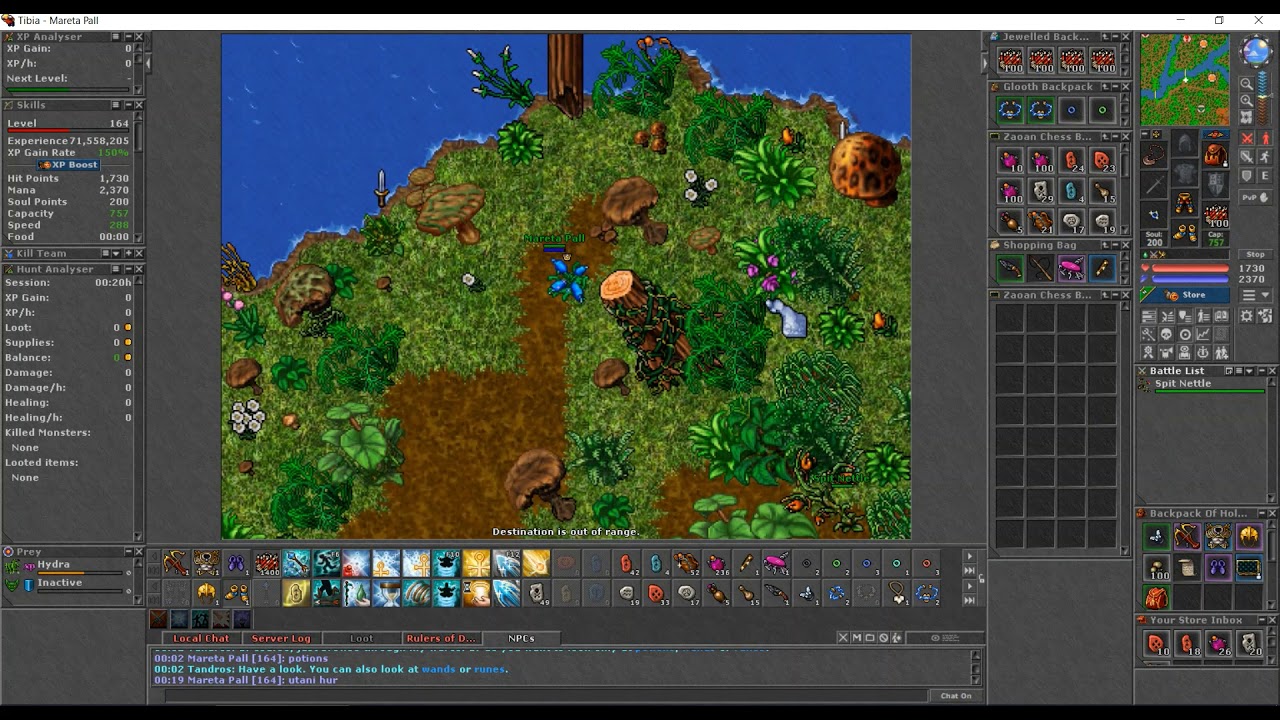
Task: Toggle defensive fight mode (shield)
Action: [x=1247, y=176]
